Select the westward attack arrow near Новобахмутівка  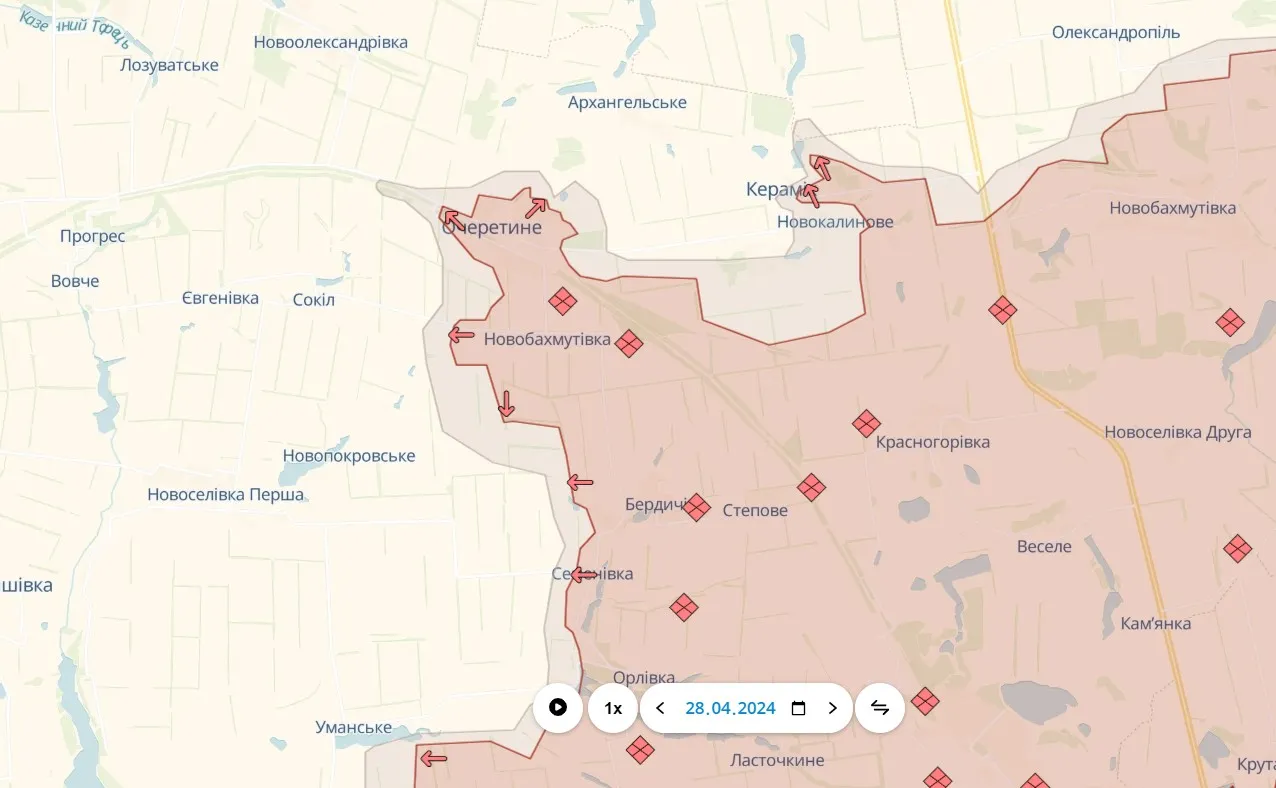coord(459,334)
